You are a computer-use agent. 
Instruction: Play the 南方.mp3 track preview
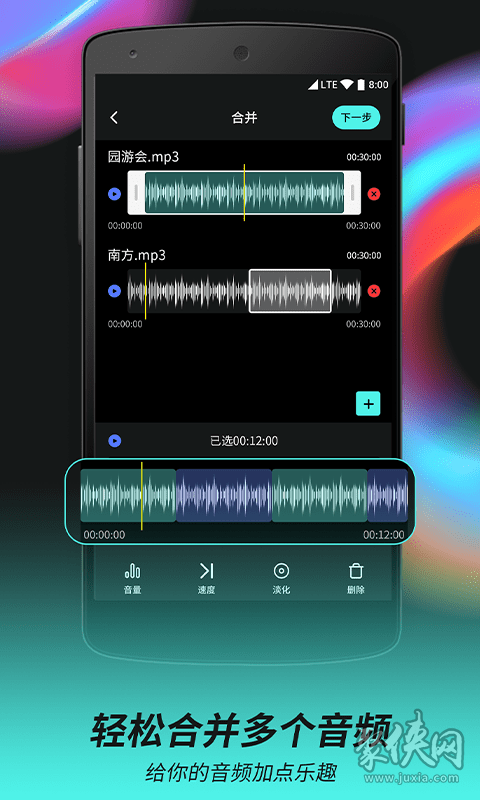tap(115, 291)
